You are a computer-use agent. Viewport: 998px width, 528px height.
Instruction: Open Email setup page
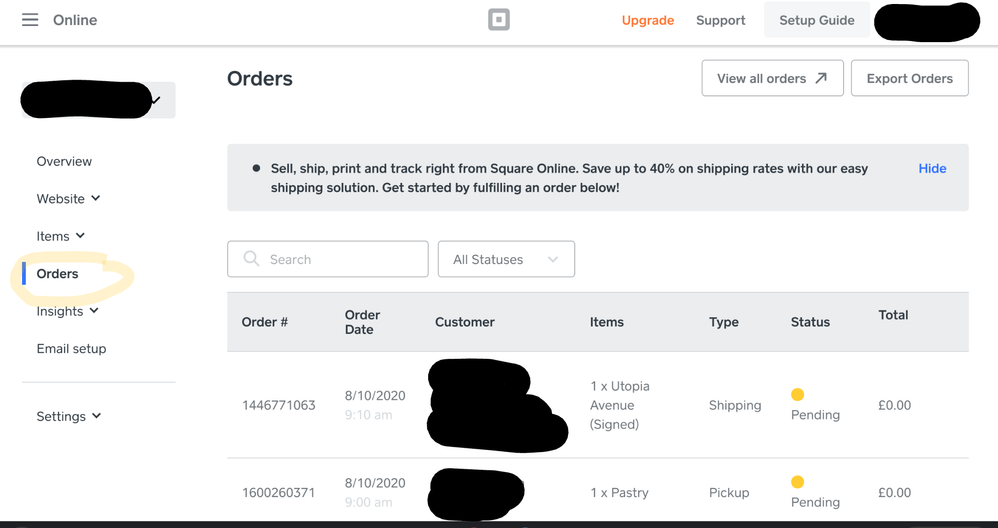71,349
